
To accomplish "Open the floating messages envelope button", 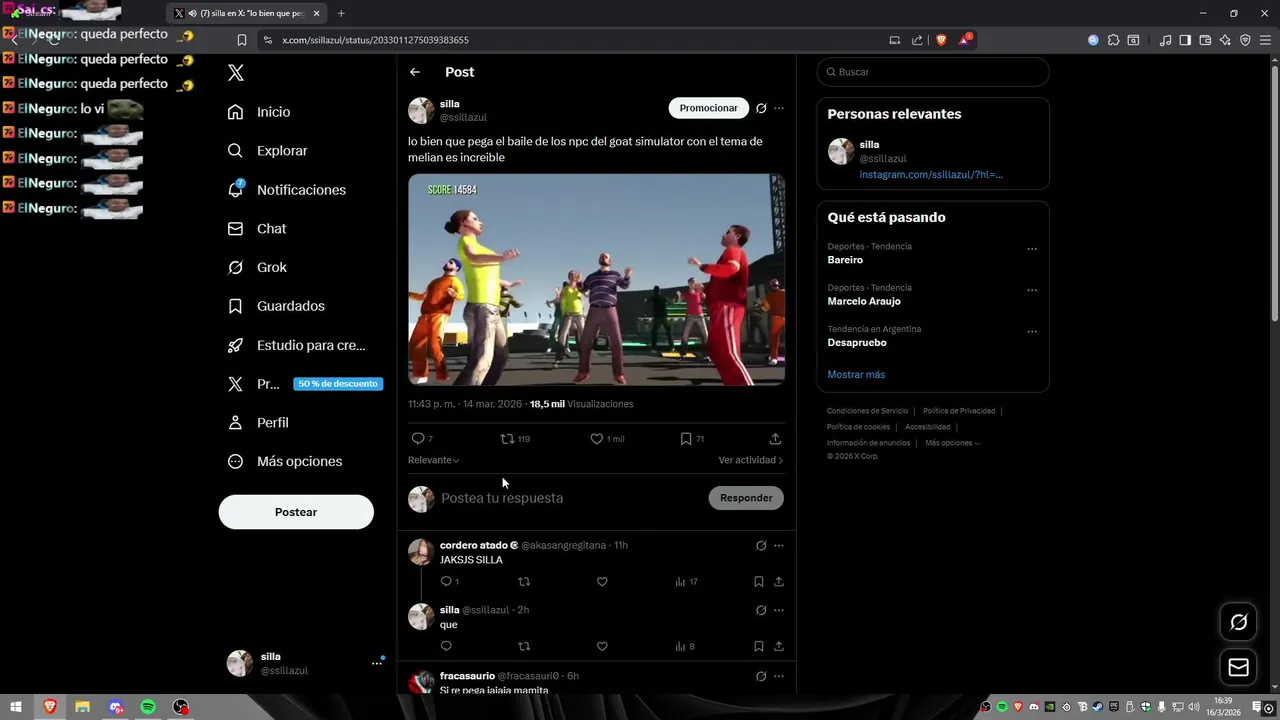I will [x=1238, y=667].
